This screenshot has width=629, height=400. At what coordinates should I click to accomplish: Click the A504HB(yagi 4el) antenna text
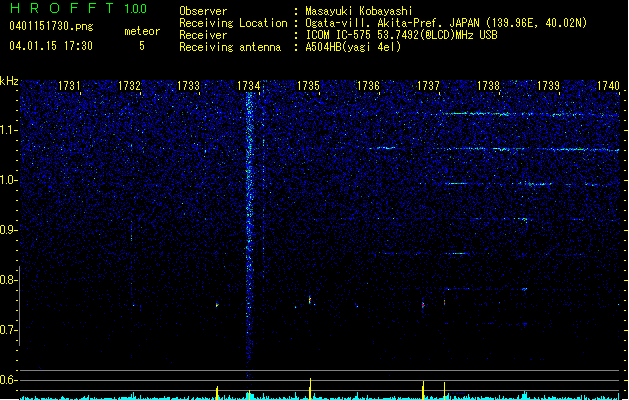(x=353, y=47)
